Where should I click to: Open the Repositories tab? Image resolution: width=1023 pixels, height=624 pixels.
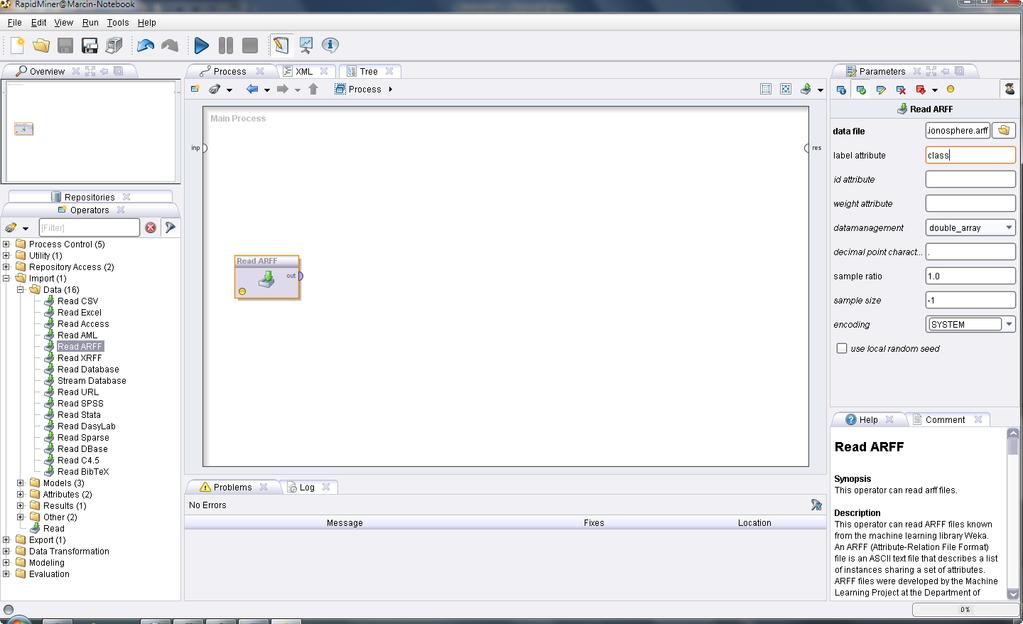89,197
